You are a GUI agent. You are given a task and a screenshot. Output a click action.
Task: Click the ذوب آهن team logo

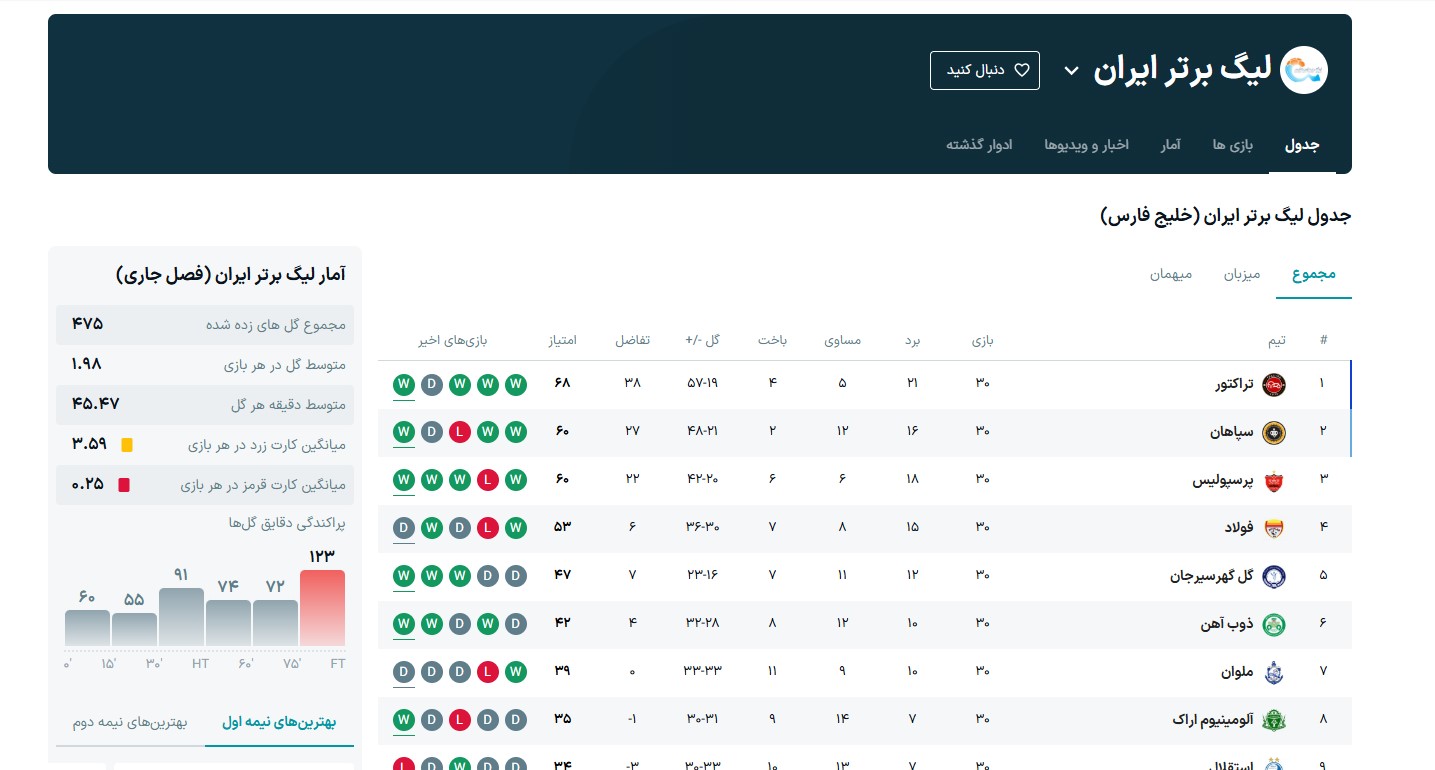(x=1274, y=624)
